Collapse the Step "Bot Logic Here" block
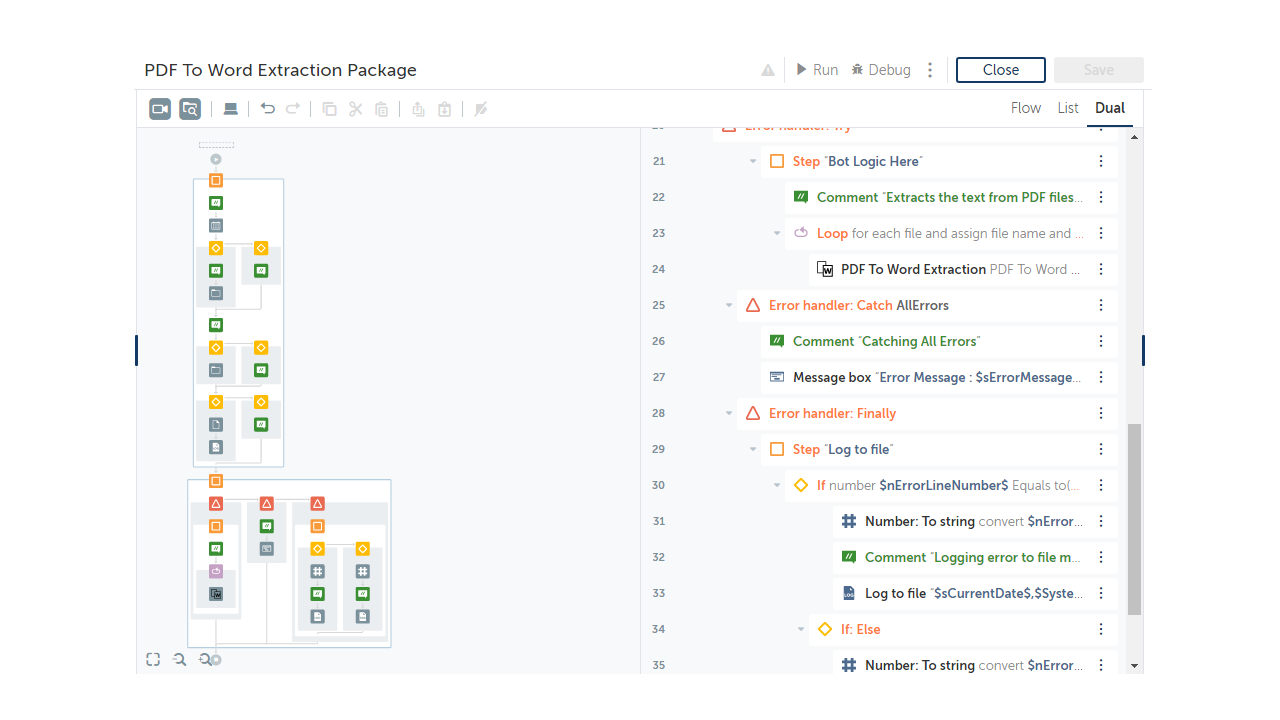This screenshot has height=720, width=1280. pos(753,162)
